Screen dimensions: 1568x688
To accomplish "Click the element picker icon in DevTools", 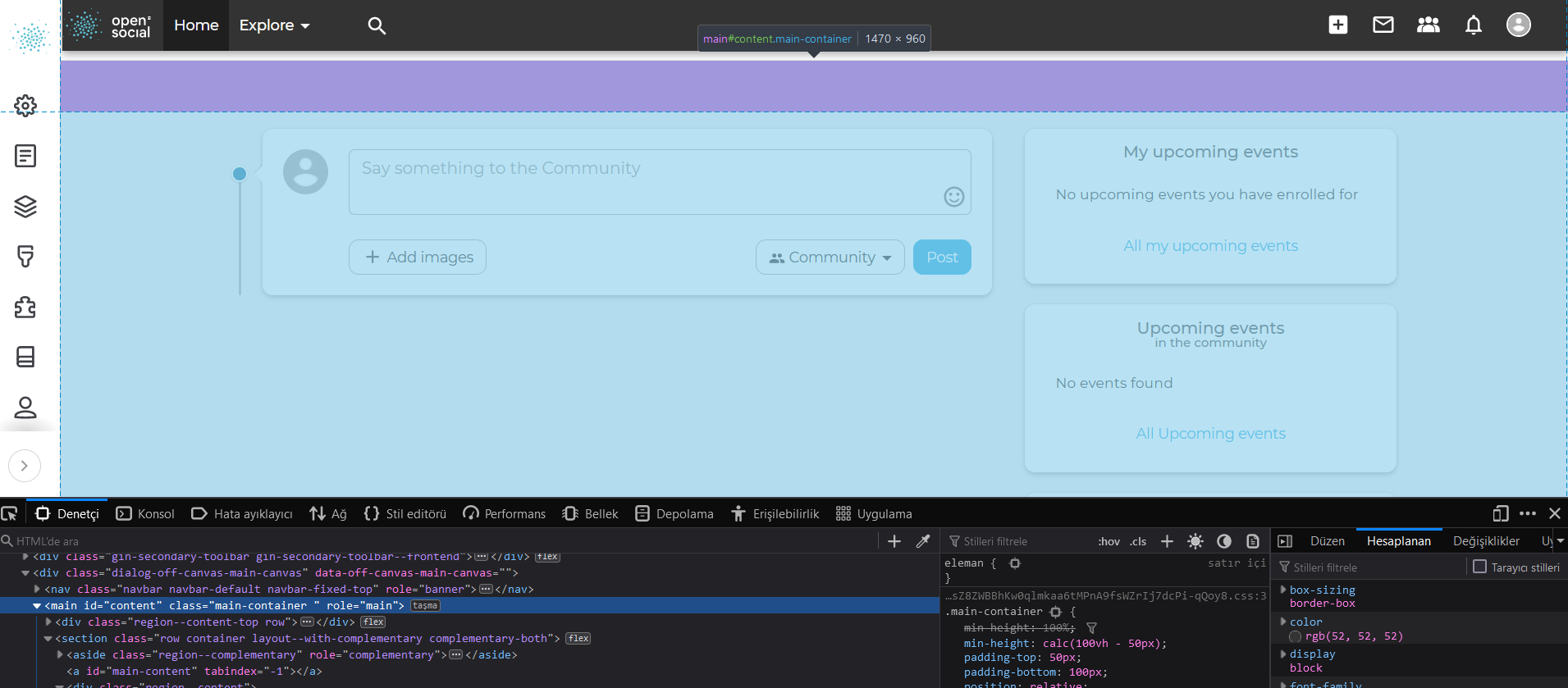I will click(x=10, y=513).
